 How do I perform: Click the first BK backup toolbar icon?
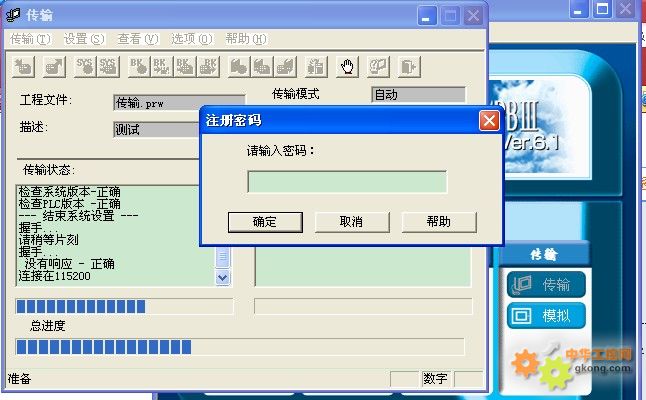point(137,67)
